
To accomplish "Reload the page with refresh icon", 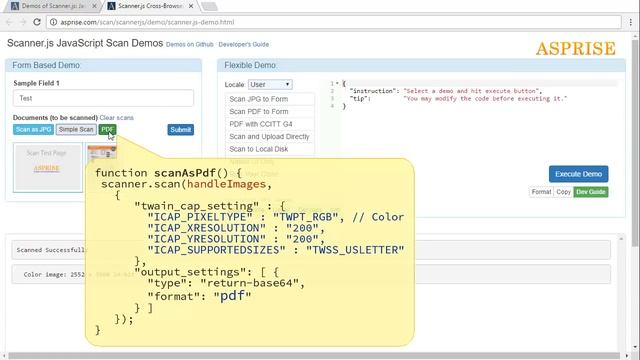I will [x=37, y=22].
